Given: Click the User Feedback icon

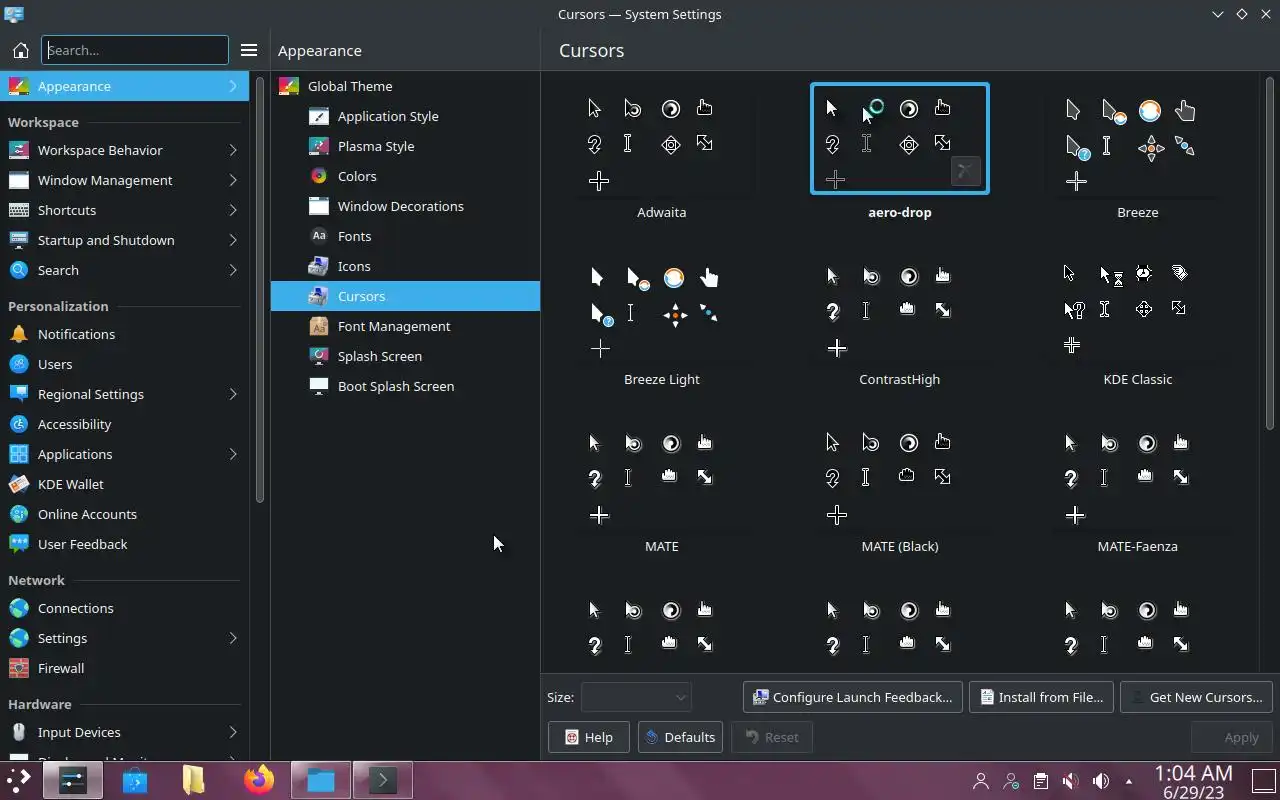Looking at the screenshot, I should click(x=19, y=544).
